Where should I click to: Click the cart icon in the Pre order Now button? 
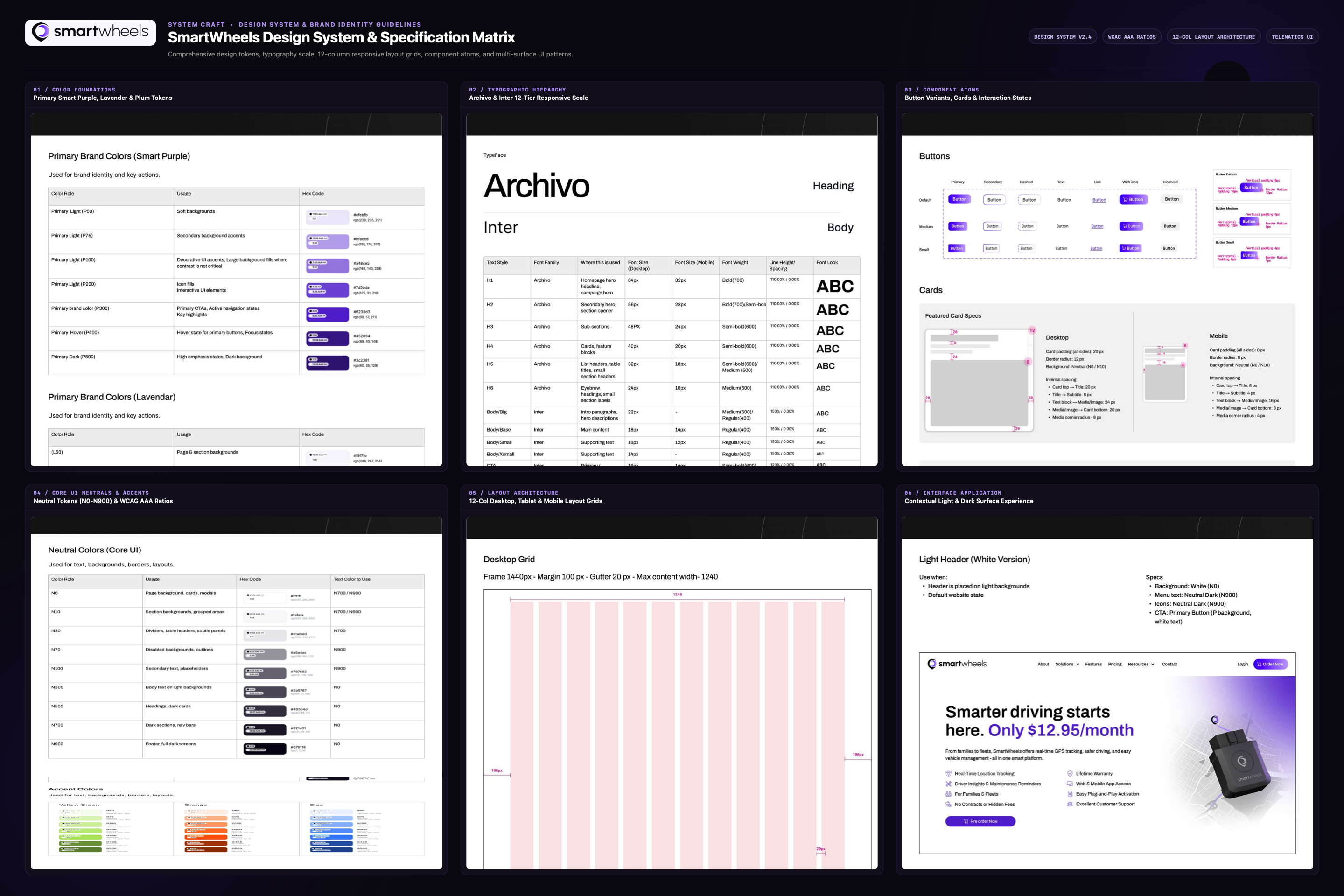pos(966,822)
